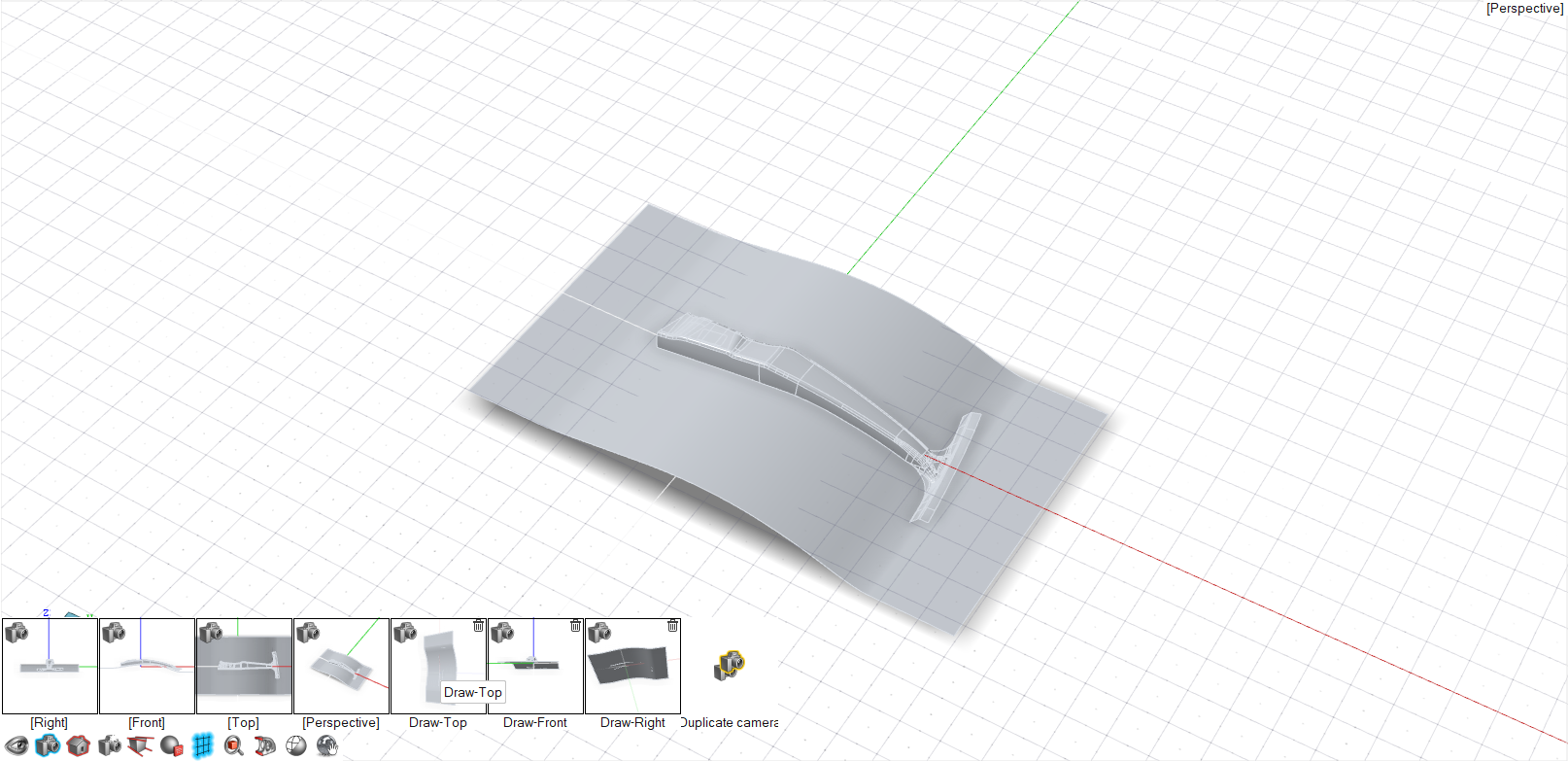Switch to the [Front] camera view thumbnail
Viewport: 1568px width, 761px height.
(147, 667)
